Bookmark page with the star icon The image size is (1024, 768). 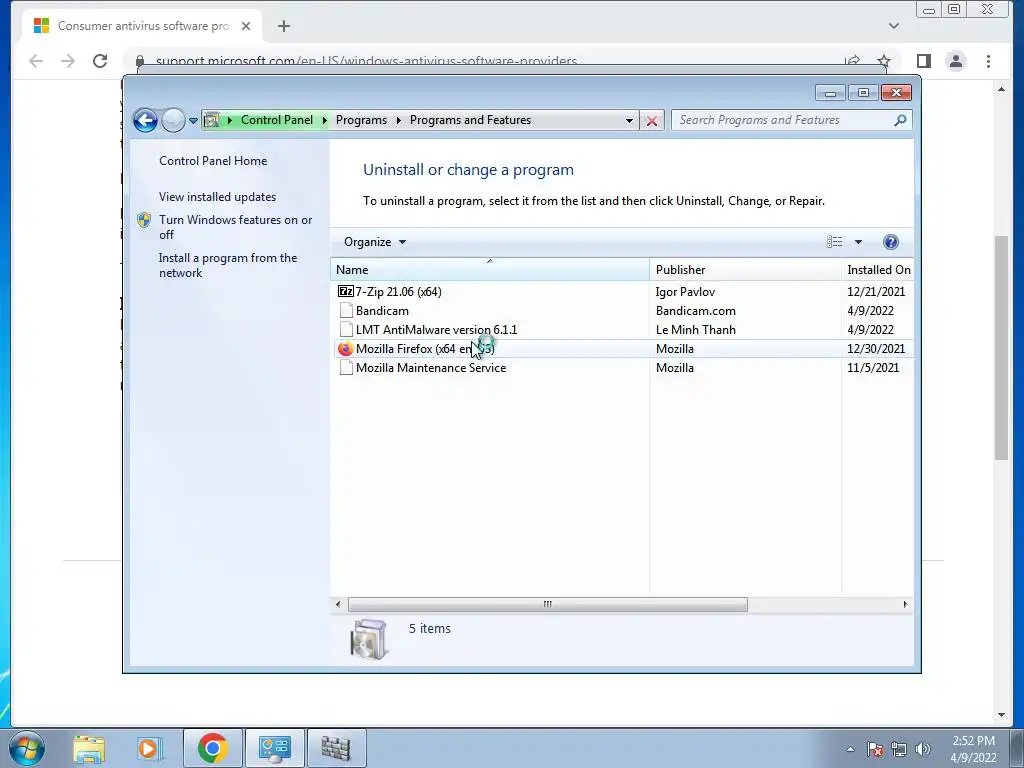pyautogui.click(x=884, y=61)
